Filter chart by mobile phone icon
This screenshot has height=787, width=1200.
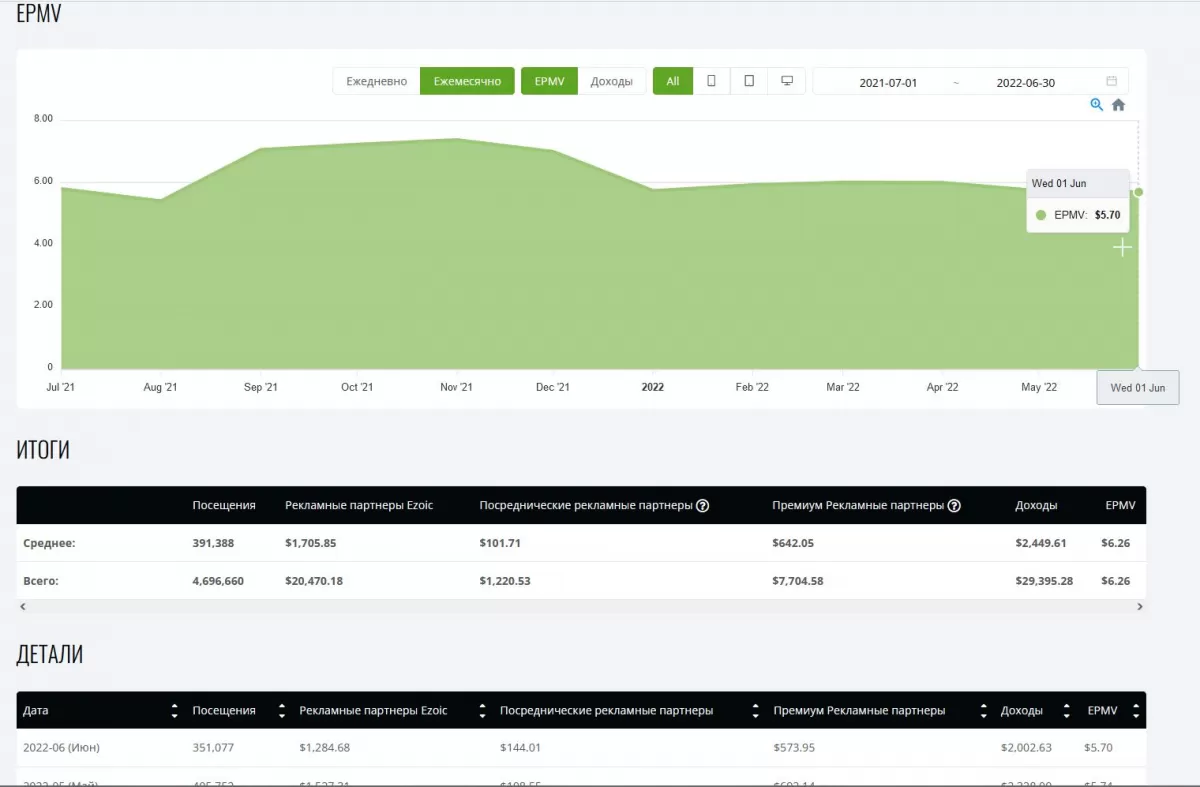711,81
